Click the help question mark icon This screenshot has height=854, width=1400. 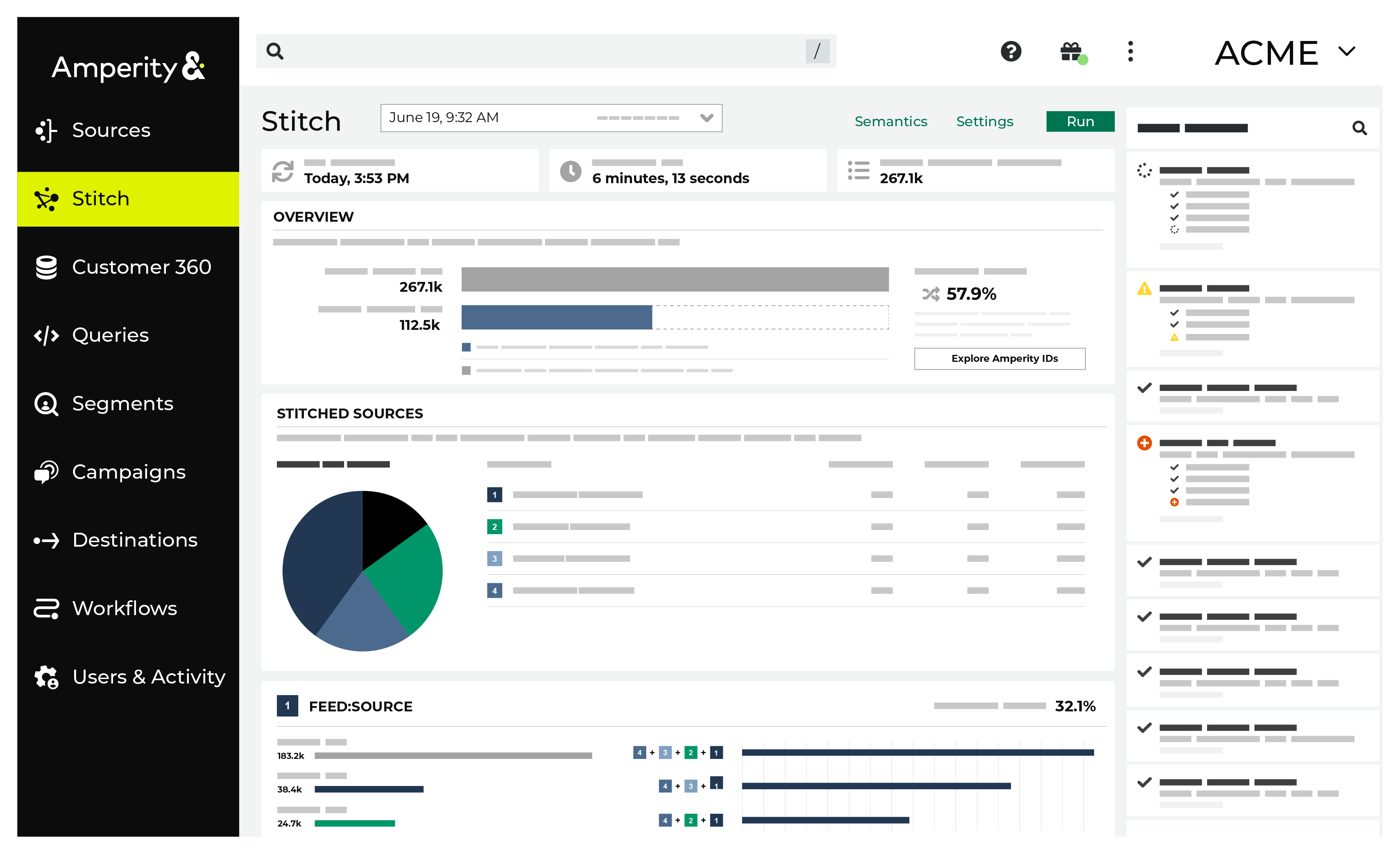1011,52
